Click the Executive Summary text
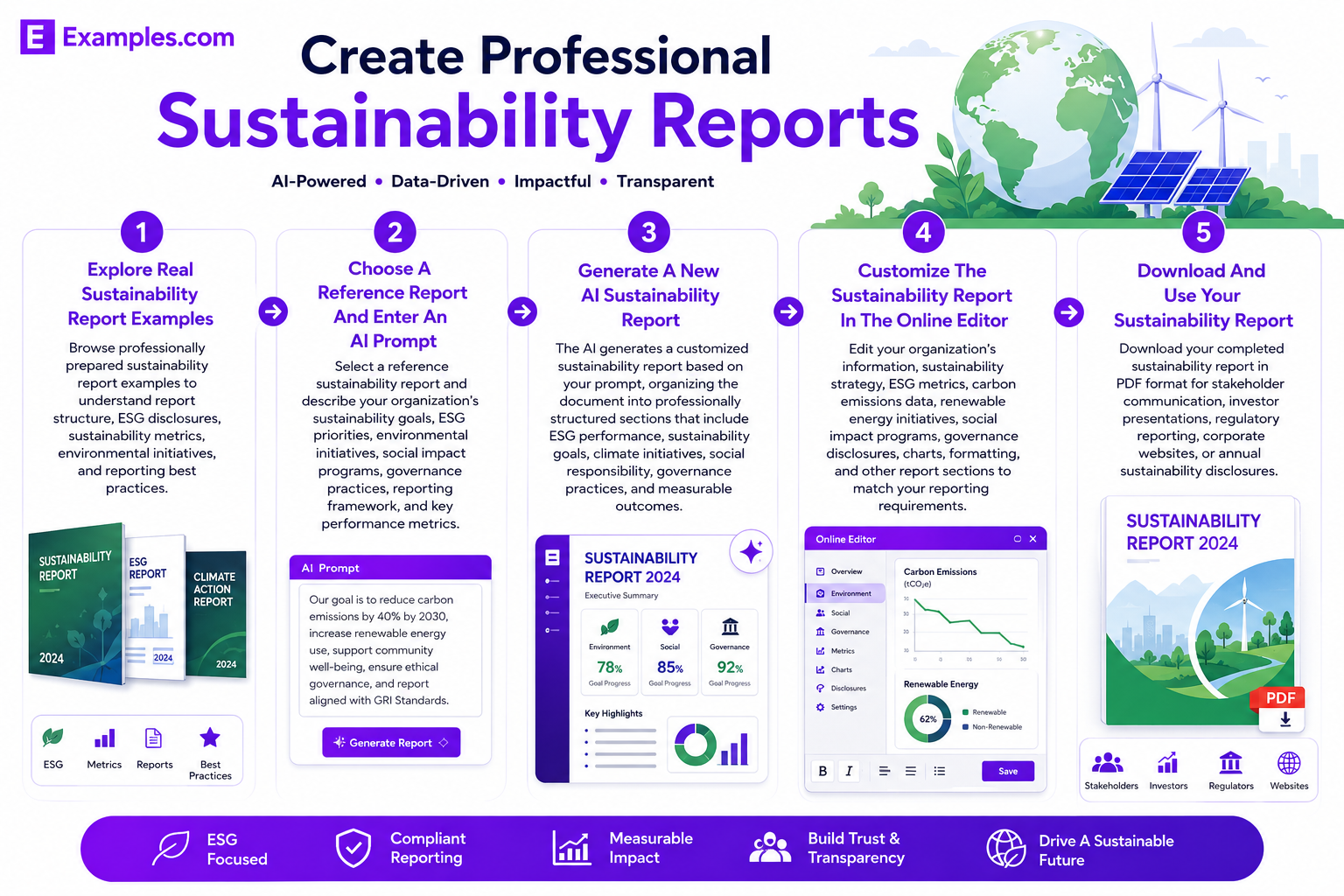The image size is (1344, 896). (621, 596)
